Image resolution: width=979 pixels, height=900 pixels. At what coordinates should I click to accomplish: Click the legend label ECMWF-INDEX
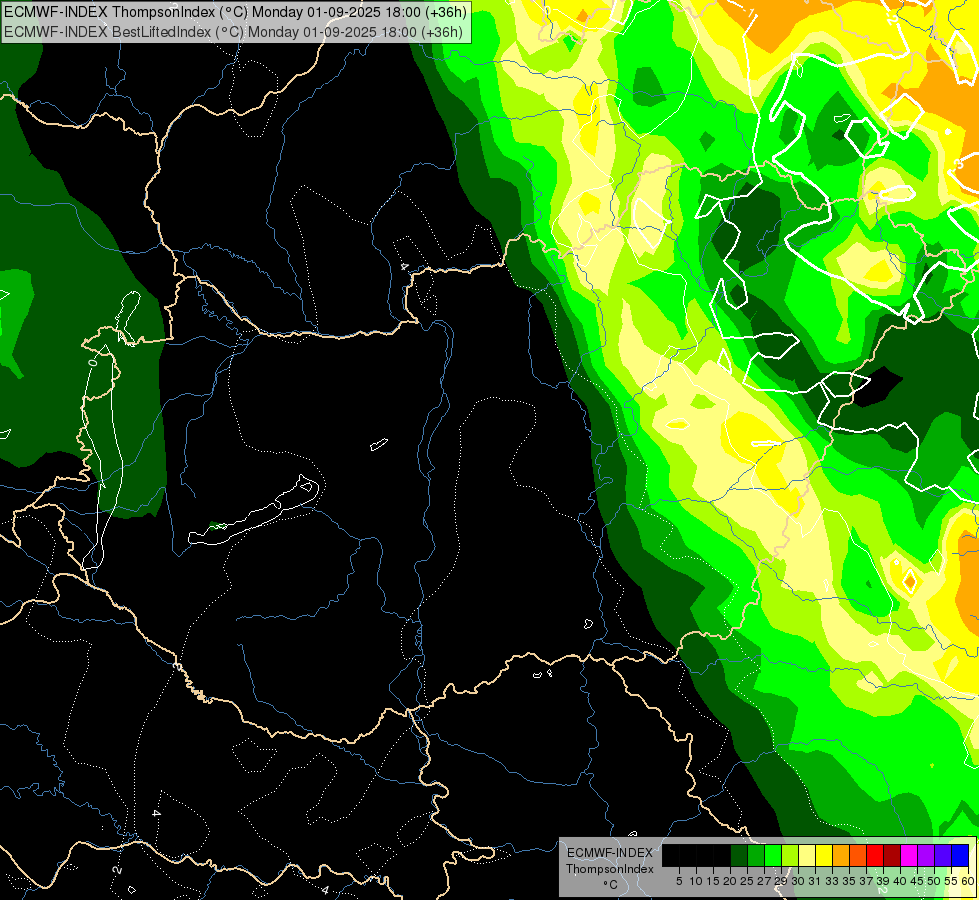[x=610, y=853]
